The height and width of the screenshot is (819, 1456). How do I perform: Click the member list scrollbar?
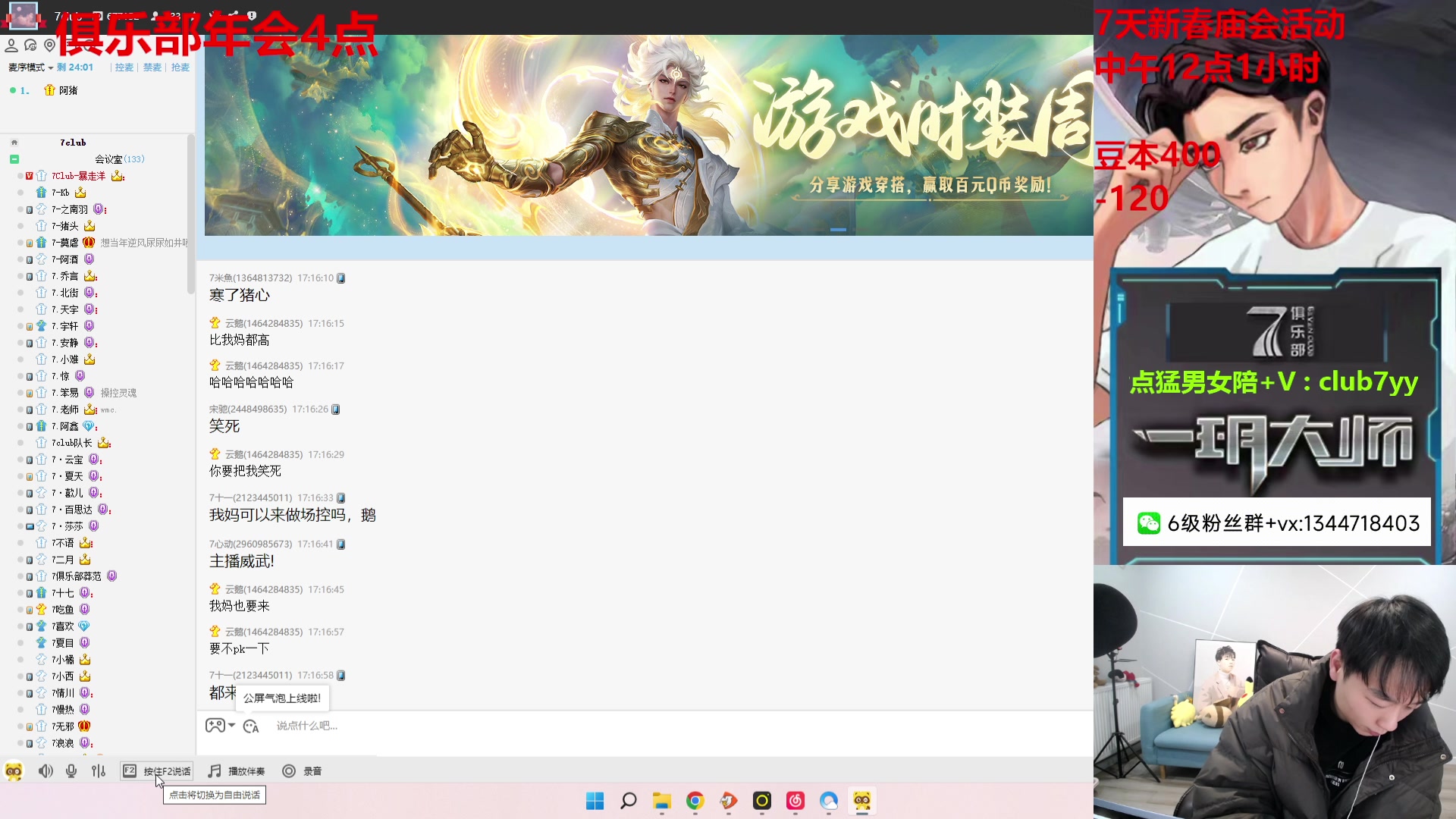tap(191, 215)
